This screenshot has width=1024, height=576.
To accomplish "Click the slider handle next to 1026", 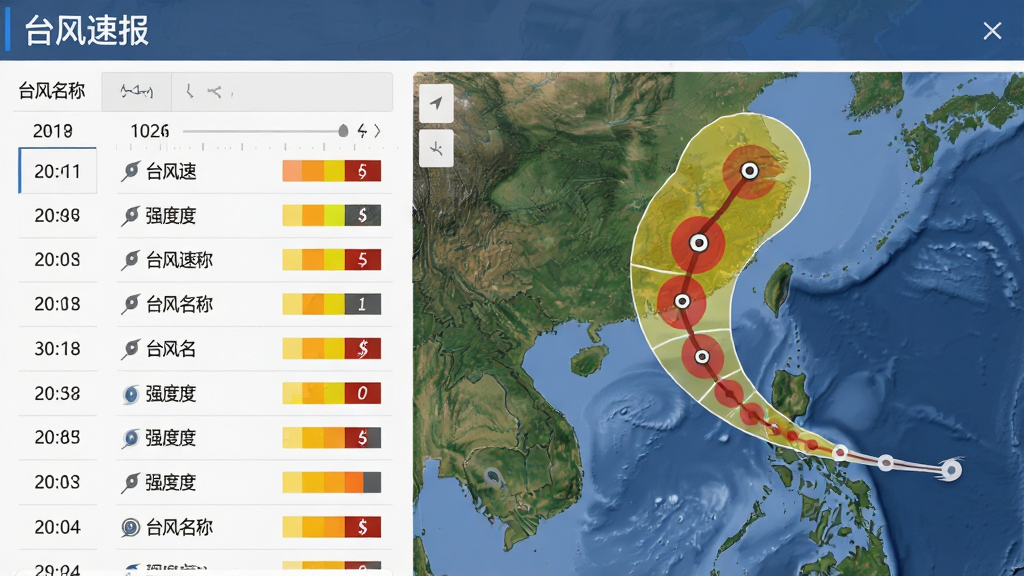I will [343, 131].
